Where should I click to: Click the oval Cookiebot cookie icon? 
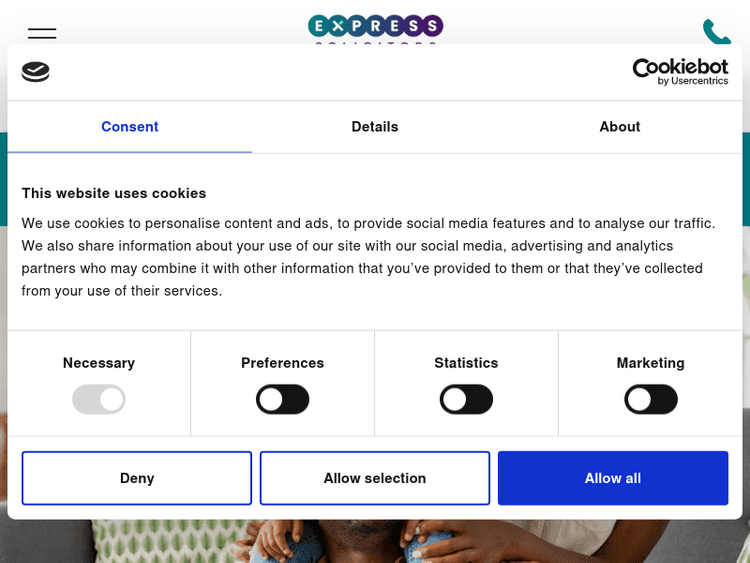tap(36, 71)
